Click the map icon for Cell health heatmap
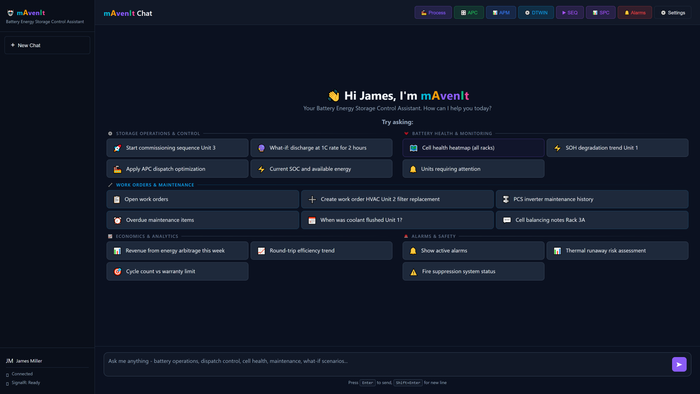The width and height of the screenshot is (700, 394). click(x=413, y=148)
